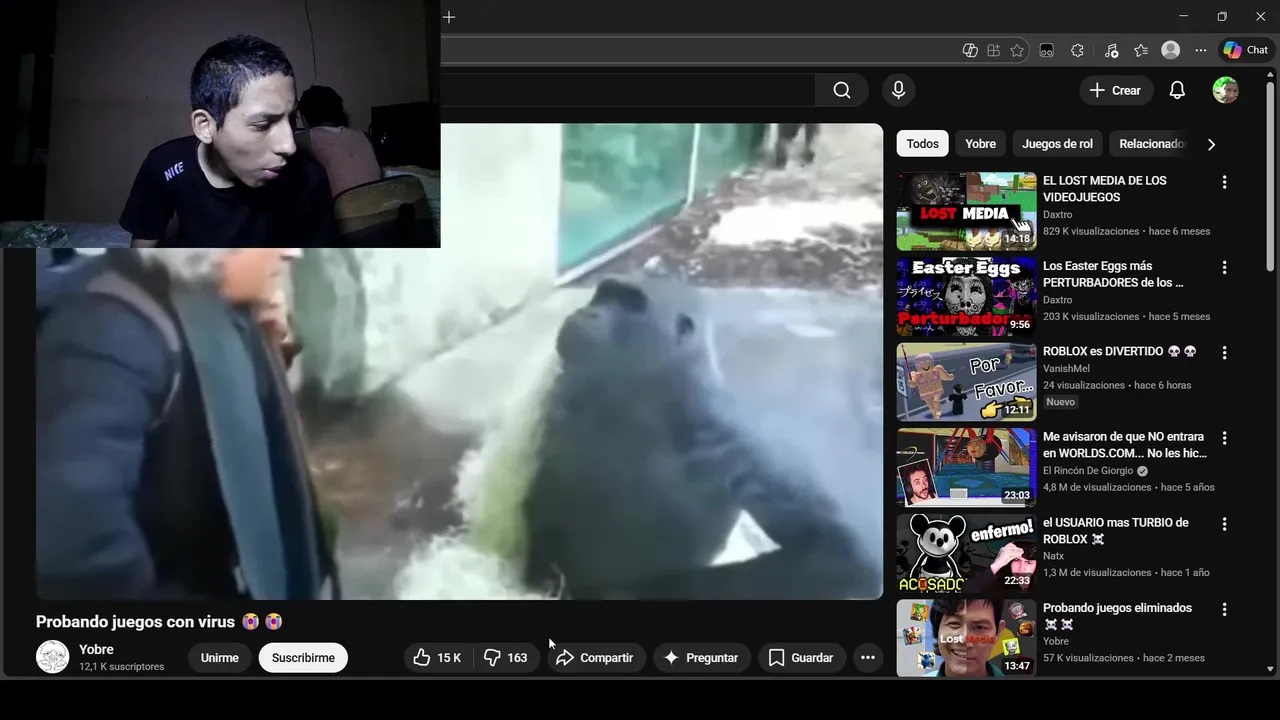Like the video with thumbs up

(438, 657)
